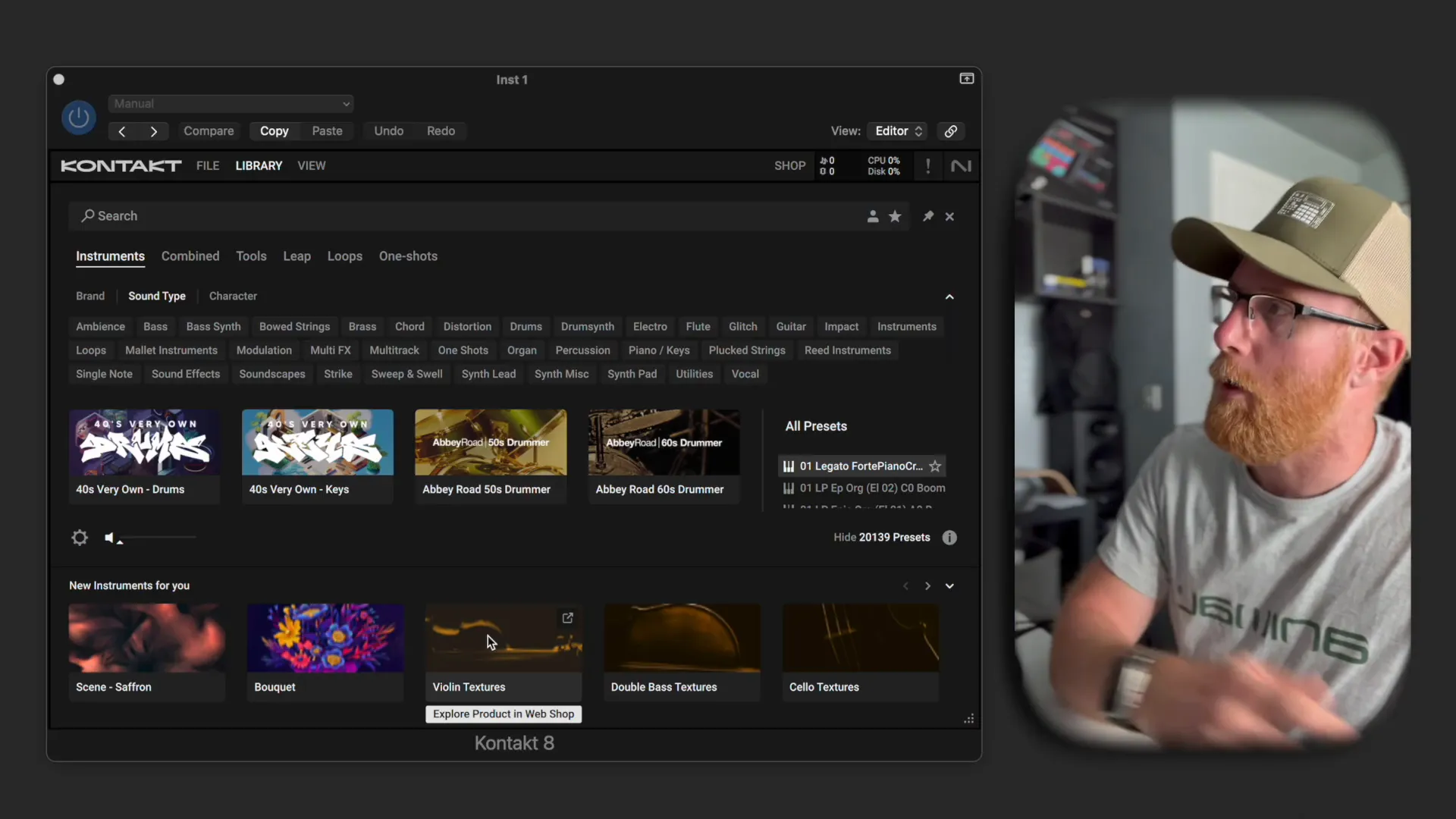Go to previous preset arrow

(x=122, y=131)
